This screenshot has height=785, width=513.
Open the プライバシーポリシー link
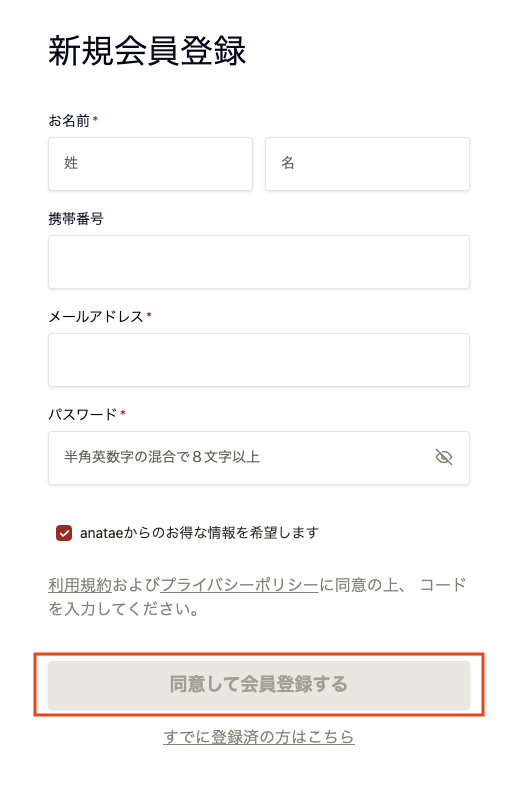[x=240, y=585]
